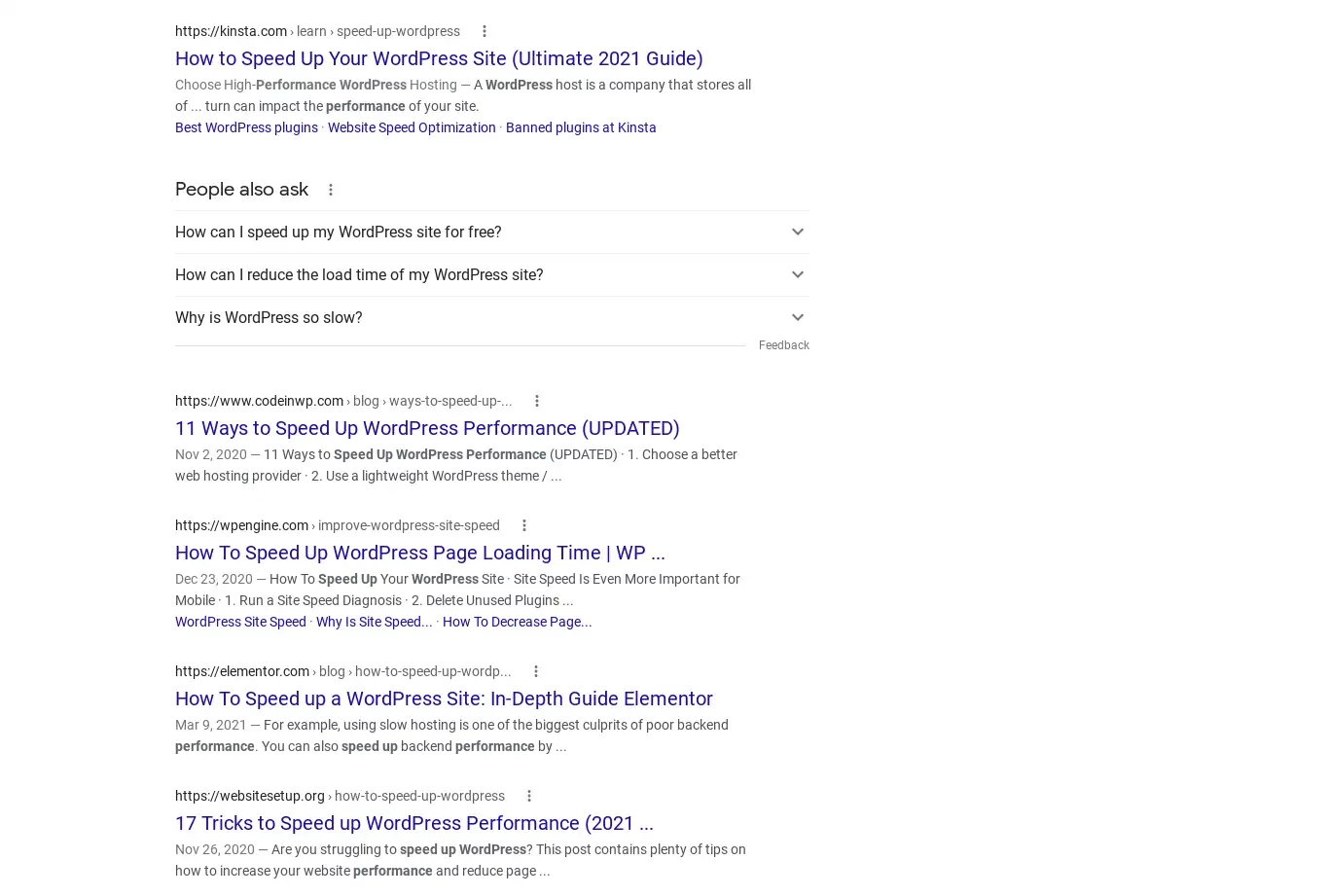
Task: Click the 'How can I speed up my WordPress site for free?' question
Action: tap(339, 232)
